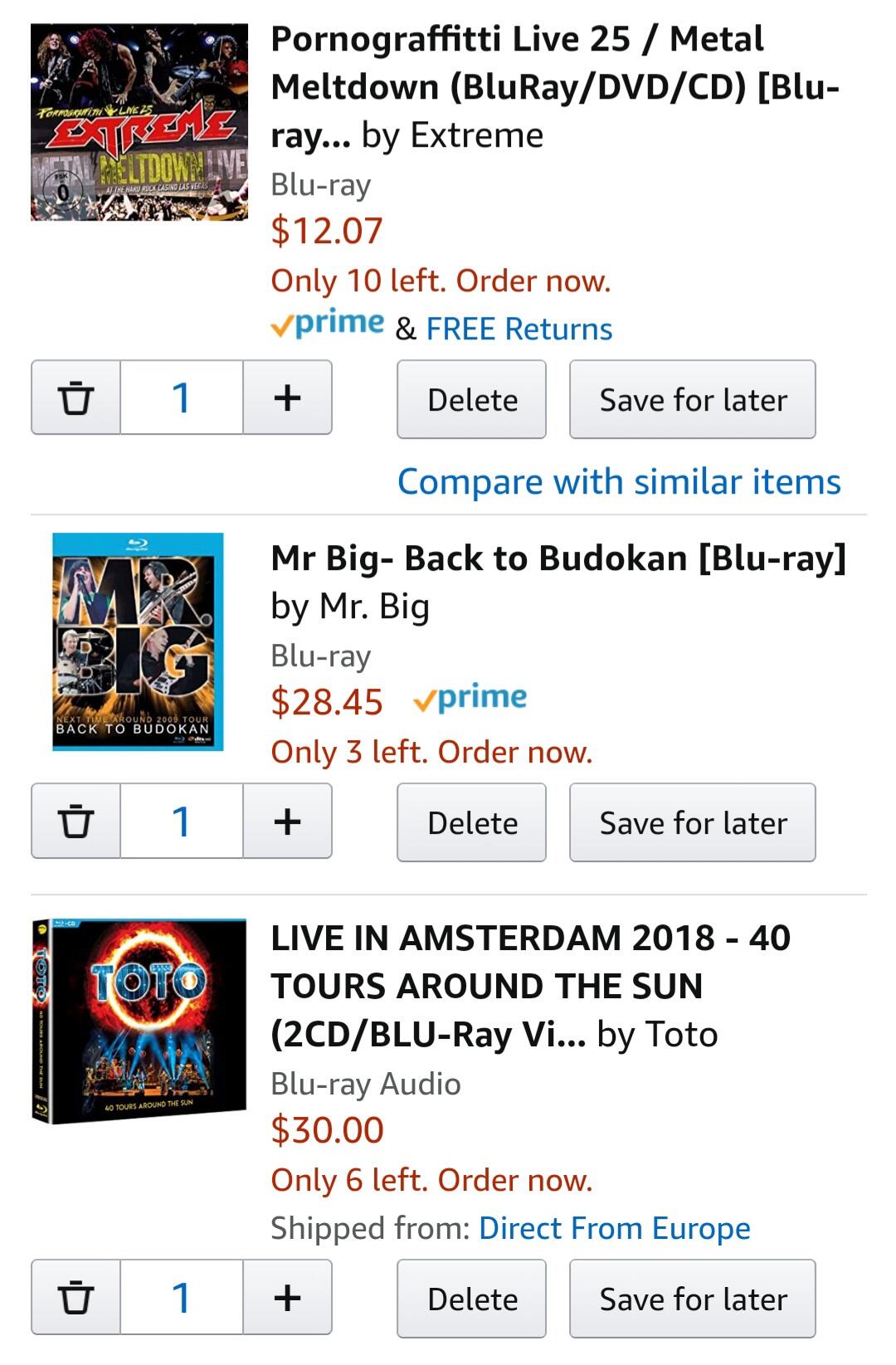Image resolution: width=896 pixels, height=1365 pixels.
Task: Save Toto Blu-ray for later
Action: pyautogui.click(x=693, y=1299)
